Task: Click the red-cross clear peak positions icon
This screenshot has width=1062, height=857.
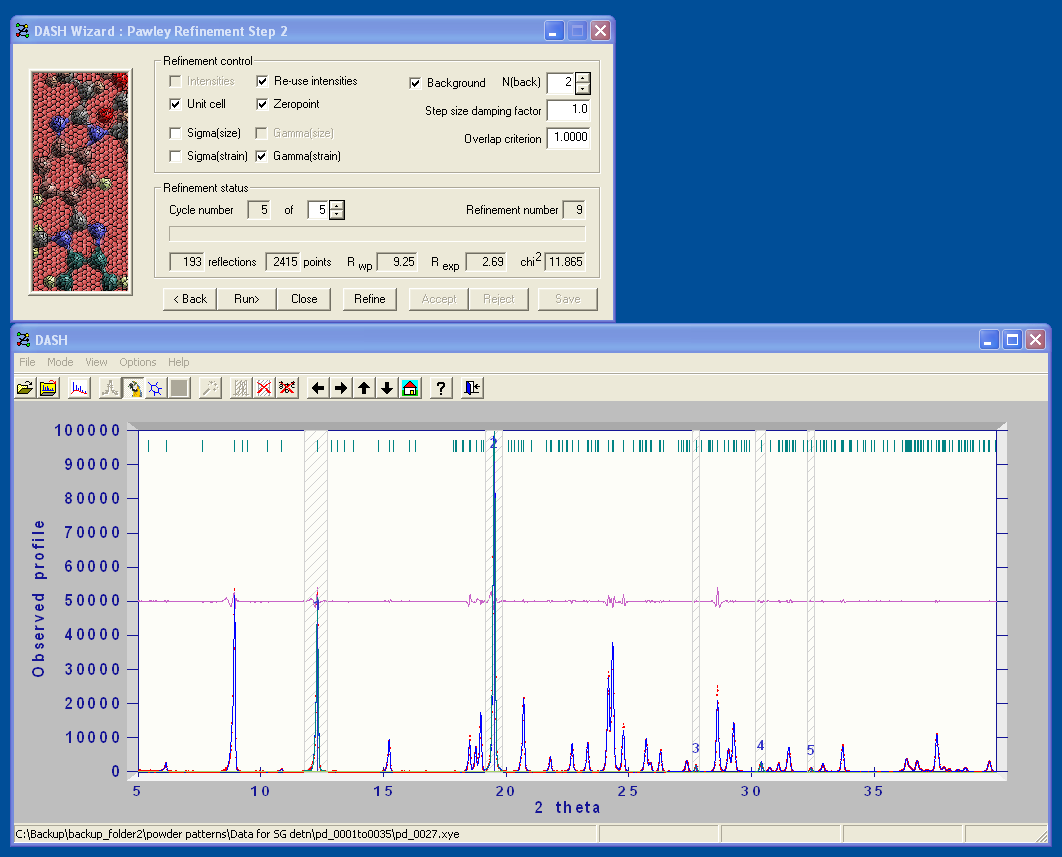Action: pyautogui.click(x=287, y=388)
